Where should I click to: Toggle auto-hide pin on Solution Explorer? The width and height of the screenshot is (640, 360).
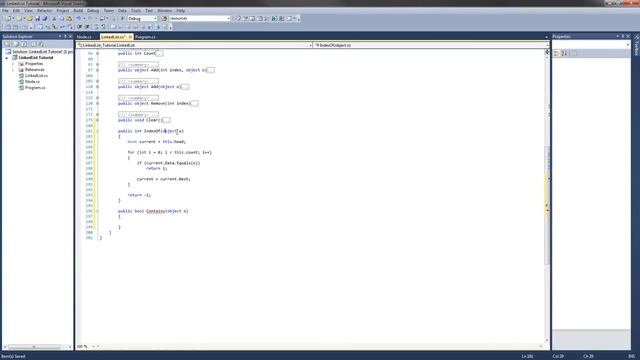pos(65,36)
